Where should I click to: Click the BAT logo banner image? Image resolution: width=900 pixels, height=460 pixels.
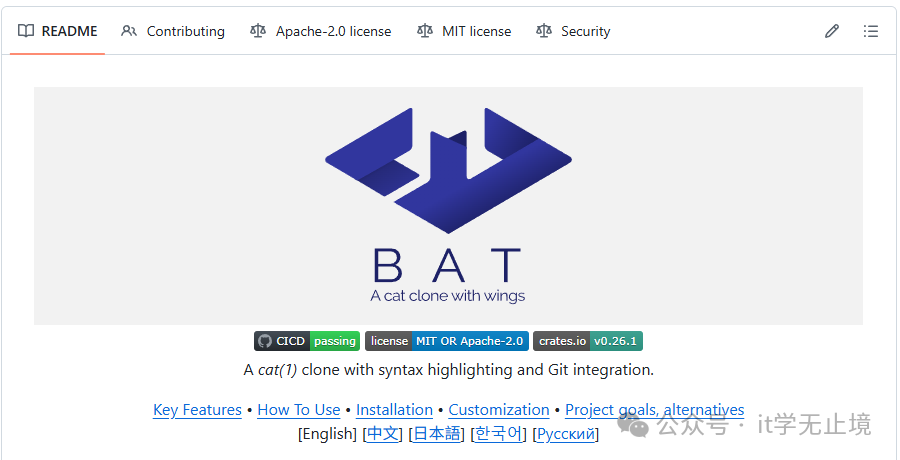pyautogui.click(x=448, y=206)
